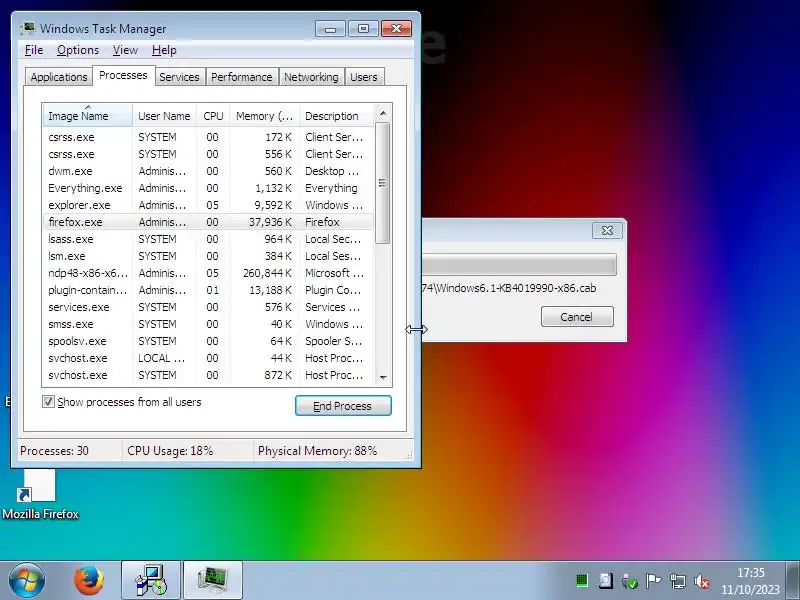Click the Safely Remove Hardware tray icon
The height and width of the screenshot is (600, 800).
coord(630,581)
